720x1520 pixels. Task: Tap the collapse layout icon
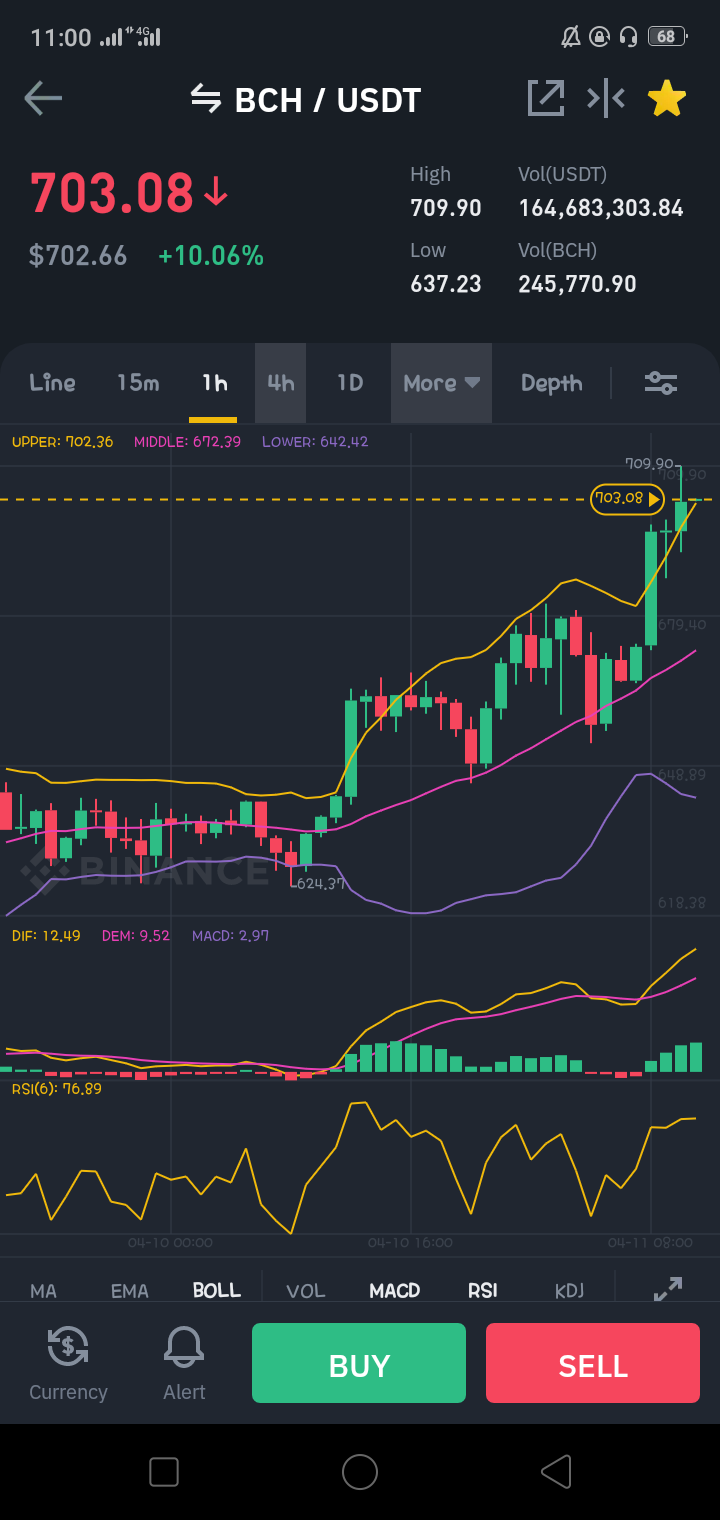606,97
